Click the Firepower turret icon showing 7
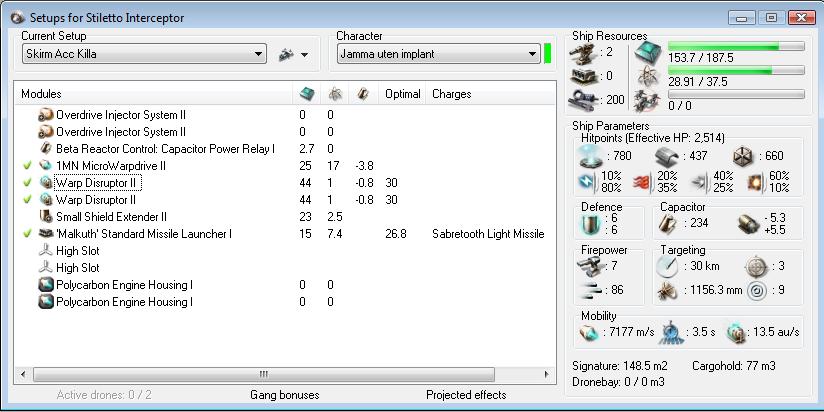The image size is (824, 412). [590, 266]
